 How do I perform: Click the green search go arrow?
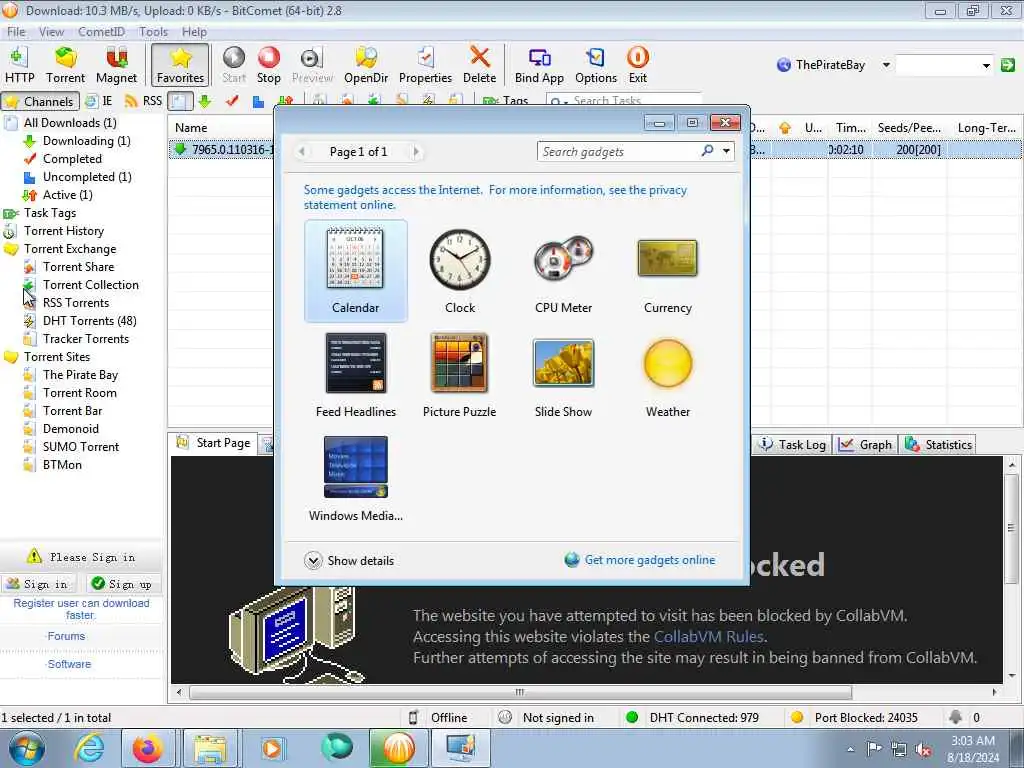click(1008, 65)
